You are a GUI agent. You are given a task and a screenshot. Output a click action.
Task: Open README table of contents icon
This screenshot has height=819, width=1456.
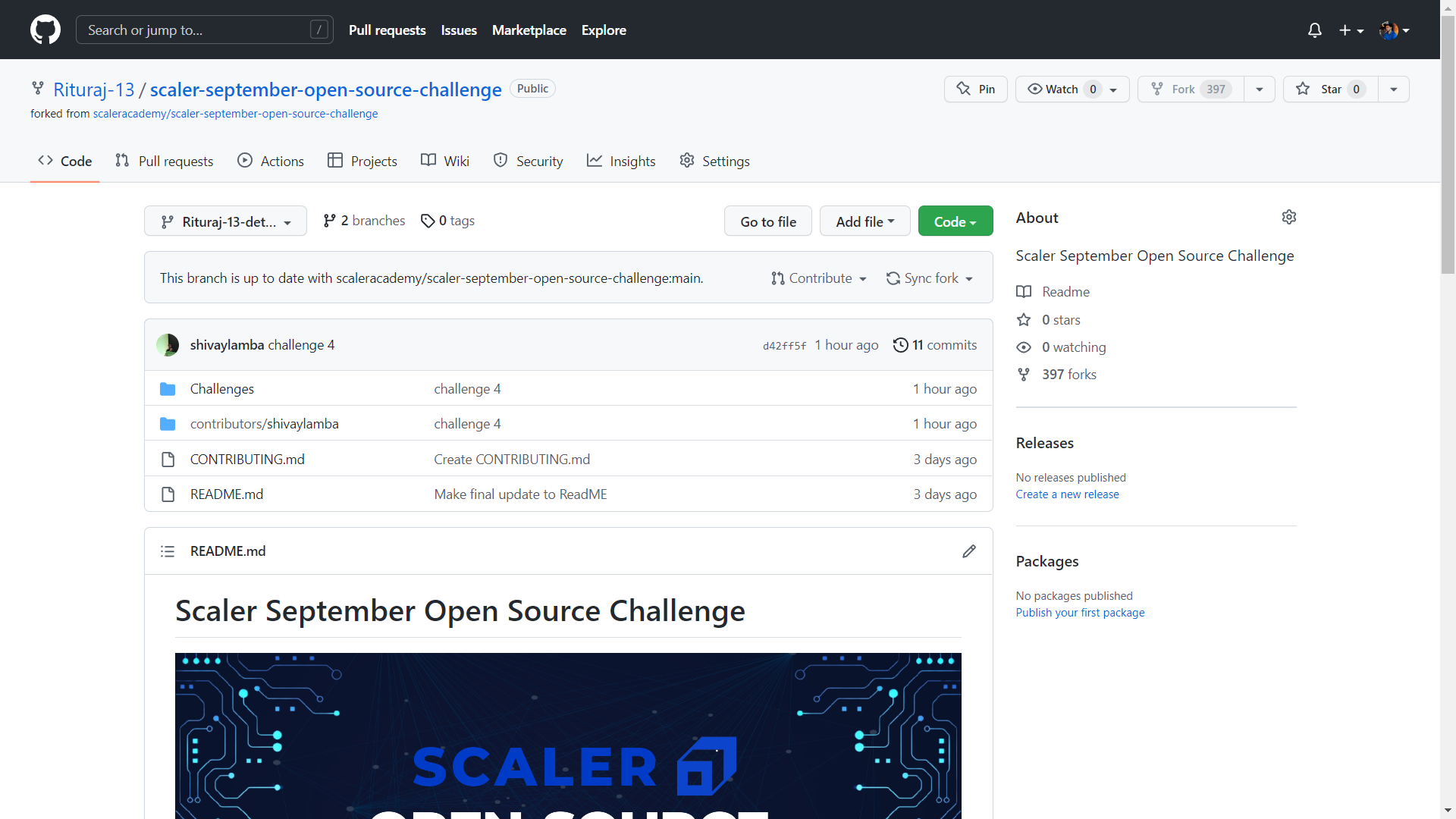click(x=168, y=551)
